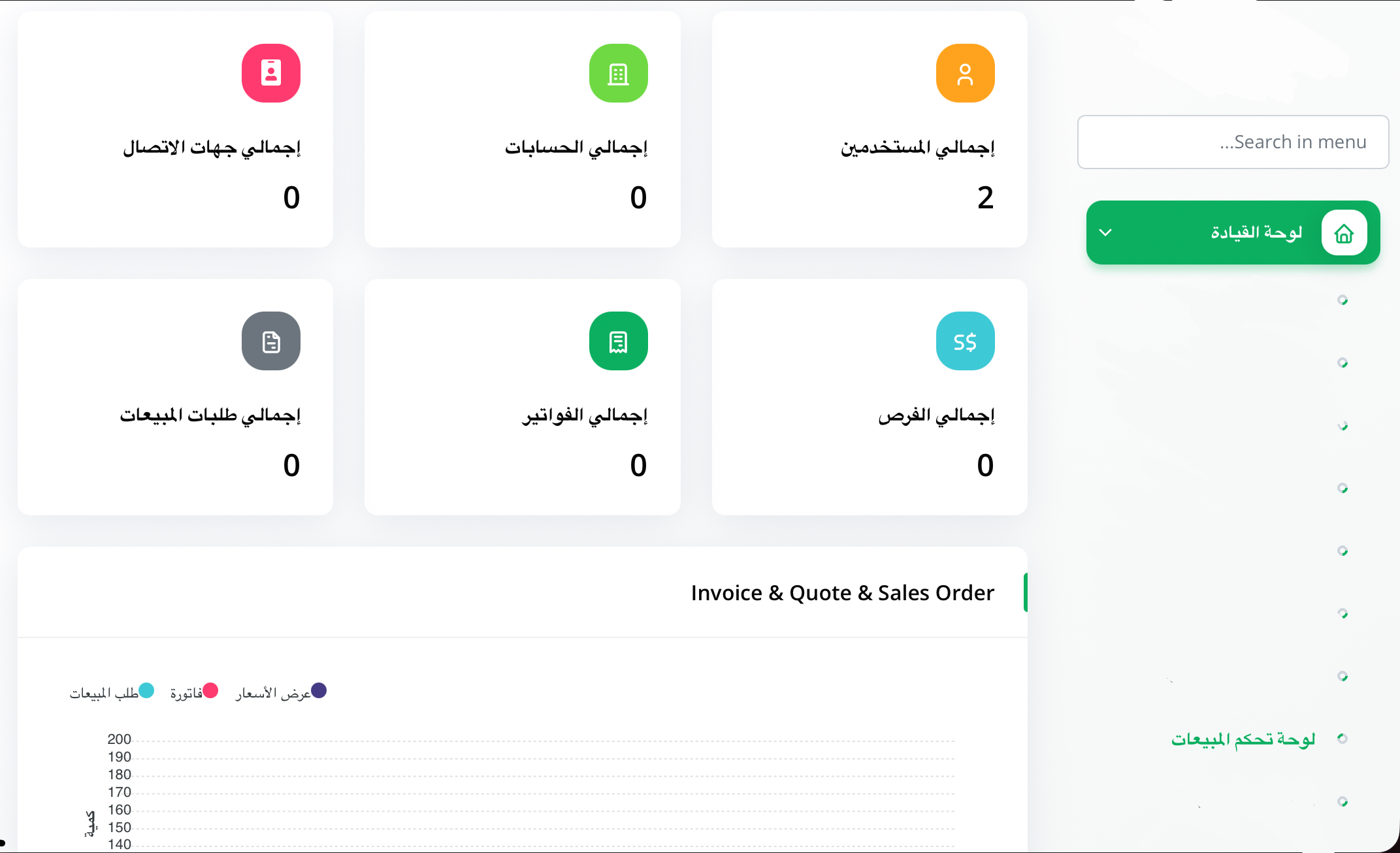Click the green invoices receipt icon
This screenshot has width=1400, height=853.
(618, 341)
